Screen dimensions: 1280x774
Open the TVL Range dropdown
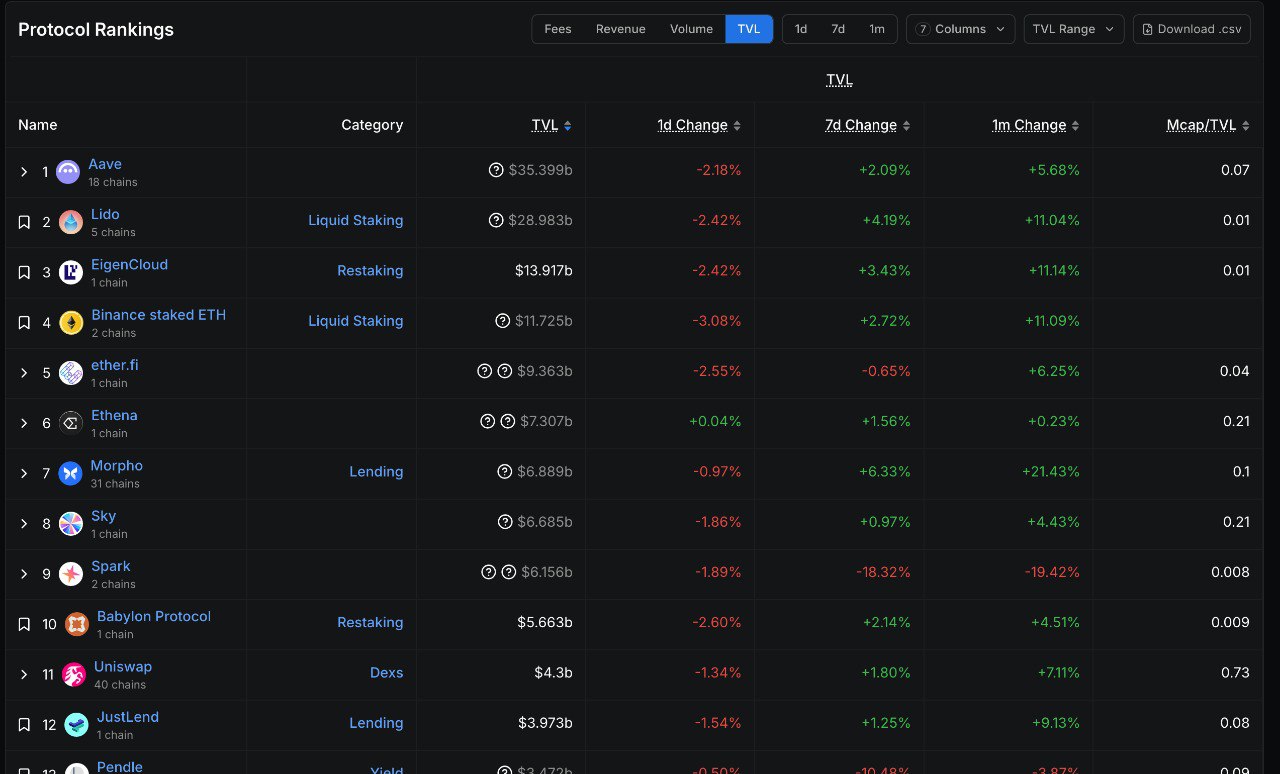pyautogui.click(x=1073, y=29)
